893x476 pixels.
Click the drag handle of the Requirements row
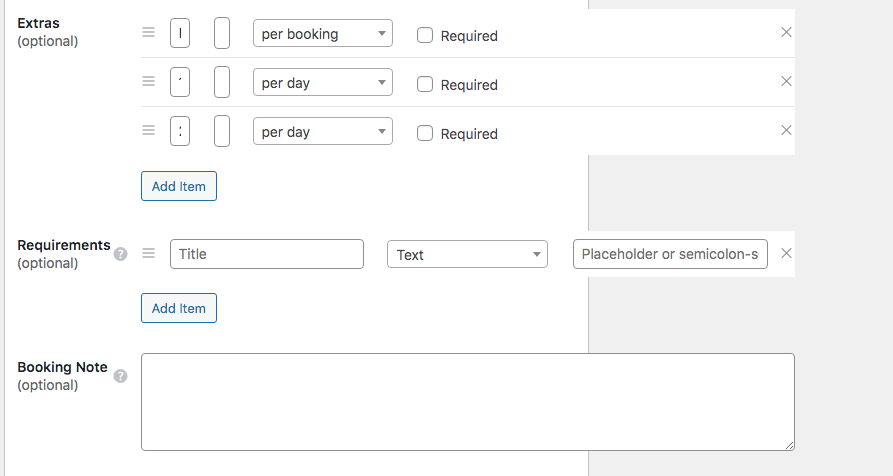[149, 253]
